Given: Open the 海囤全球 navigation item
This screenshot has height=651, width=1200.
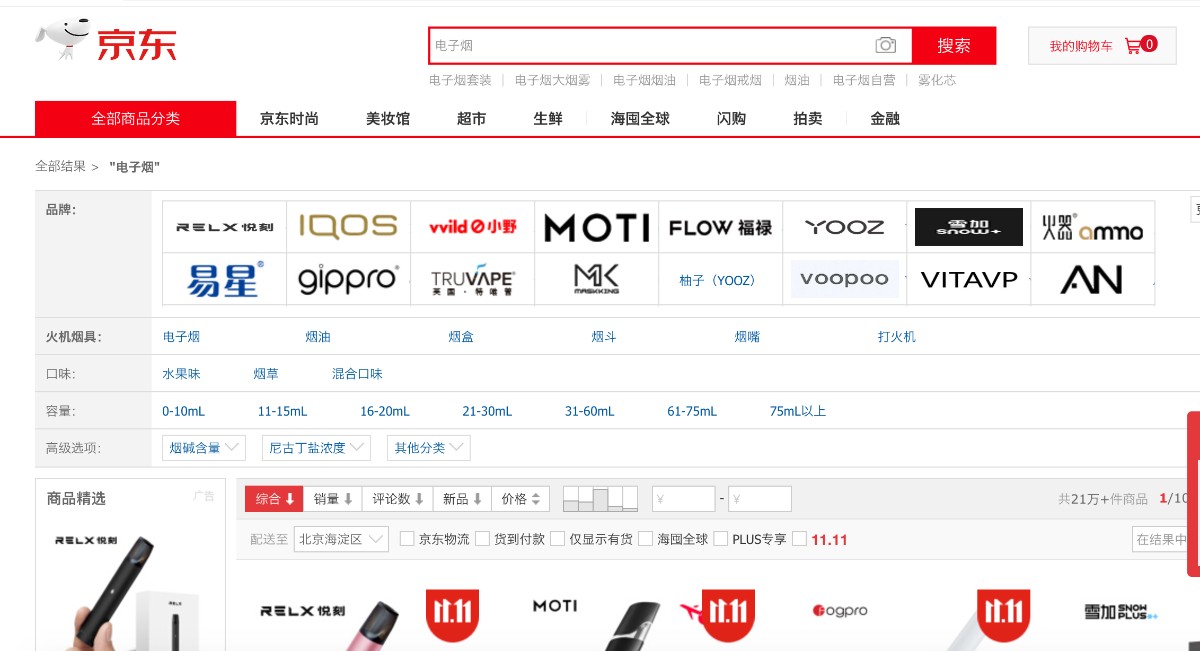Looking at the screenshot, I should pyautogui.click(x=640, y=118).
